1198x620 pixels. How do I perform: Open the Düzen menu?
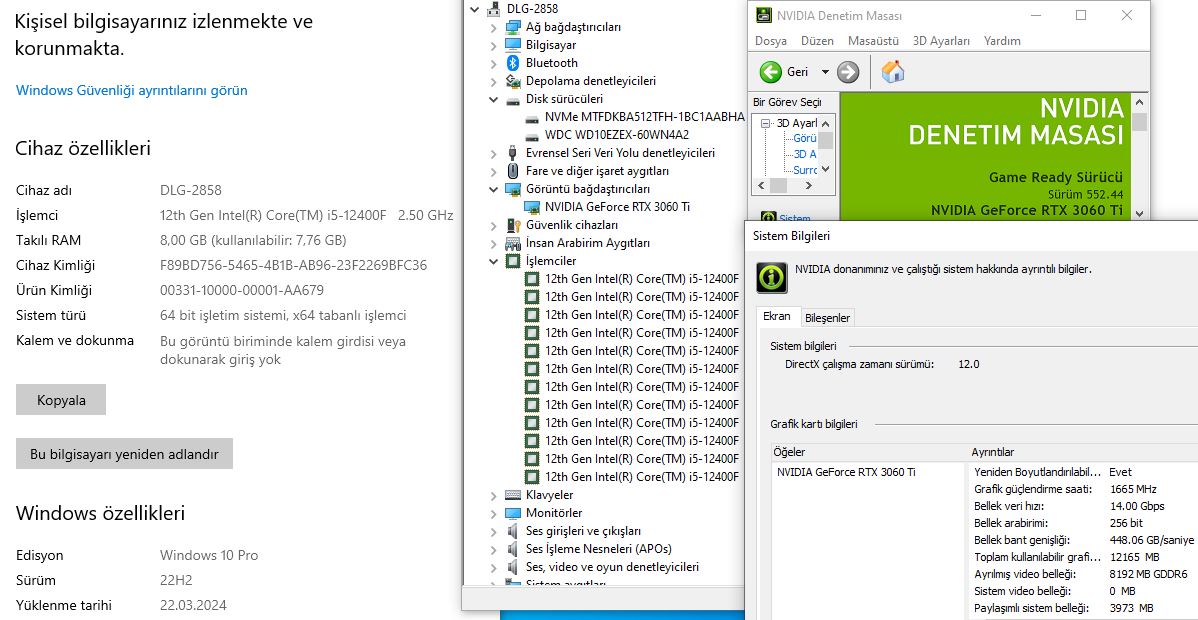pos(818,41)
